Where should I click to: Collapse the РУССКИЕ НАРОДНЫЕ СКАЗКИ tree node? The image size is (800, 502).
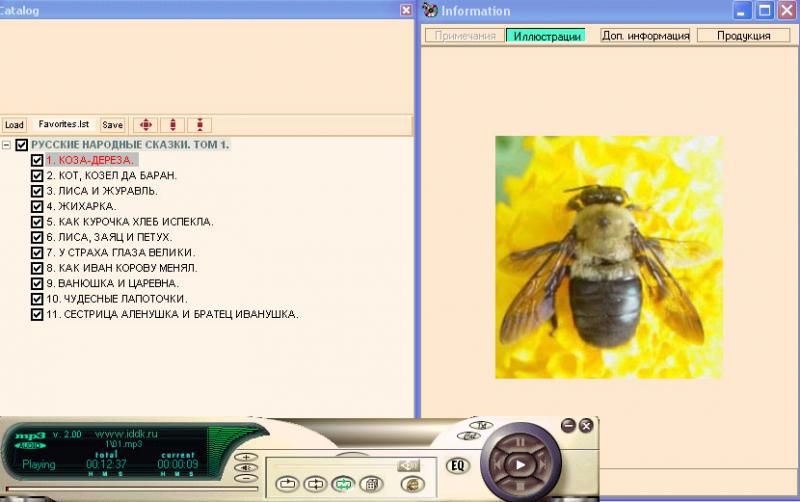(7, 145)
